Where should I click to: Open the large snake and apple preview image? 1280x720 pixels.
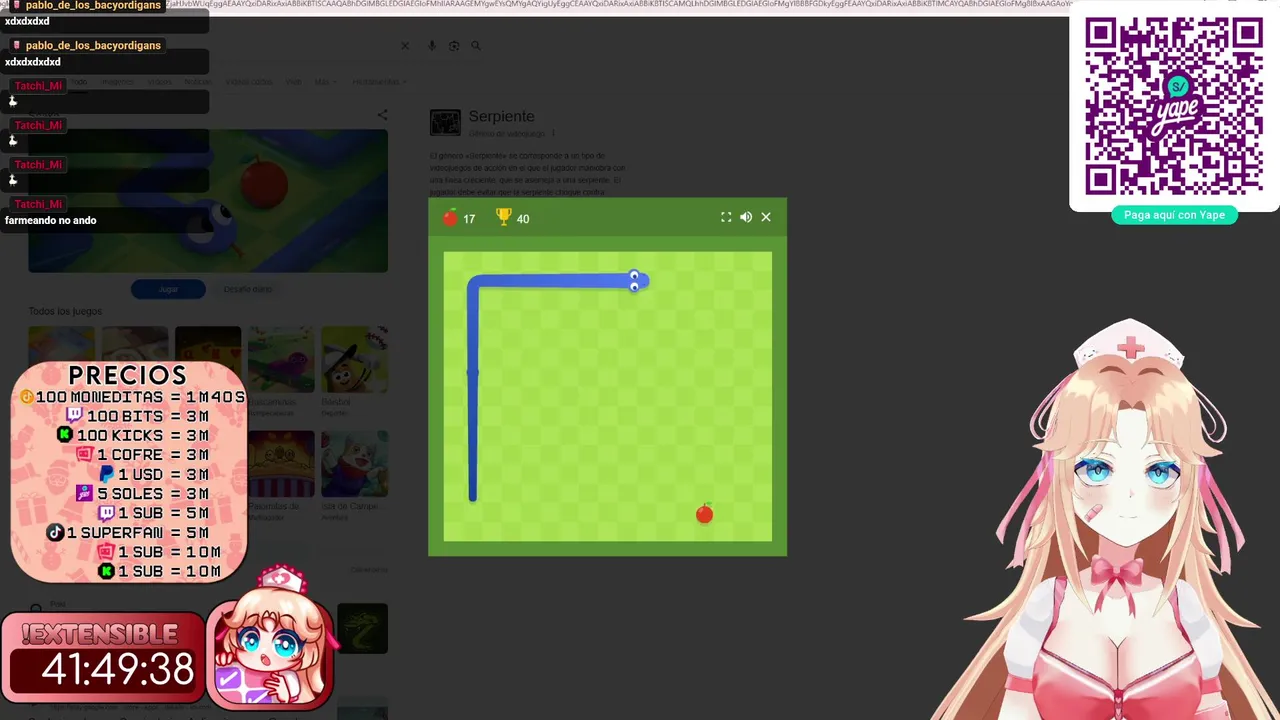coord(208,200)
